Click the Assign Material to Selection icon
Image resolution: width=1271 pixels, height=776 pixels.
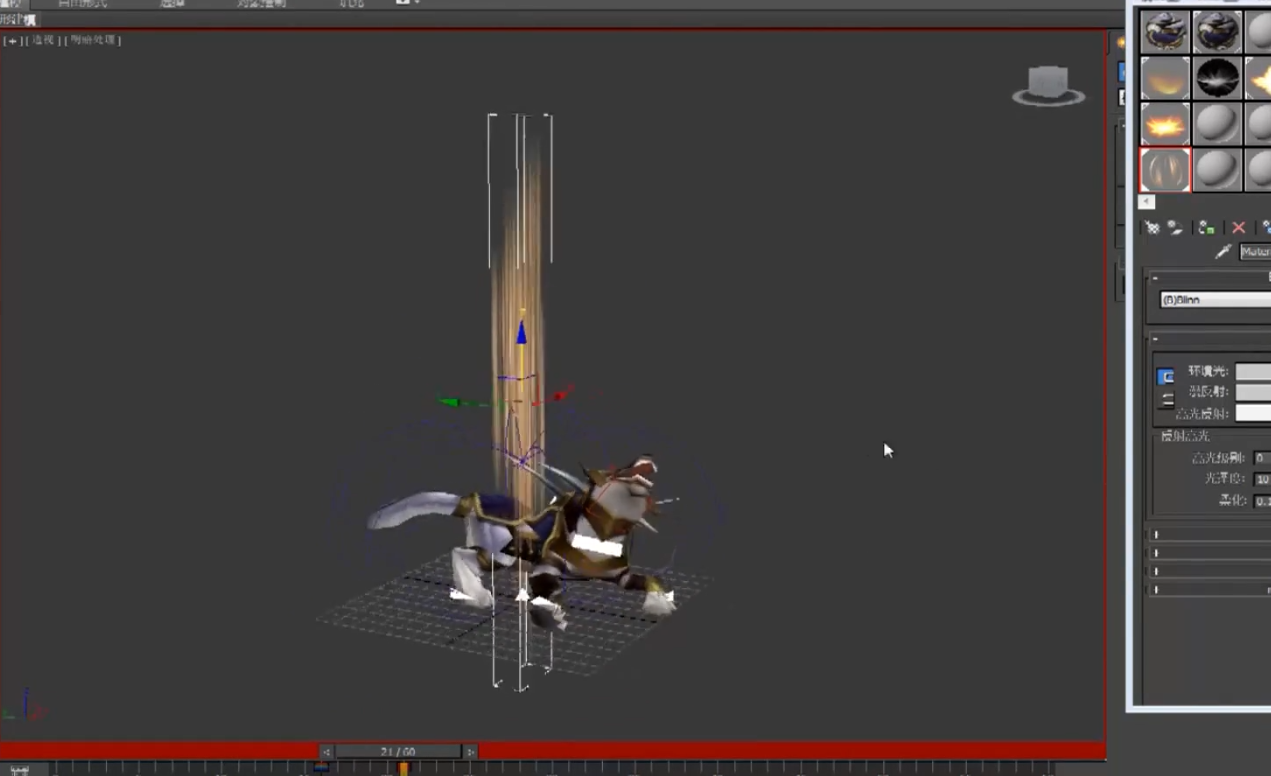coord(1207,228)
